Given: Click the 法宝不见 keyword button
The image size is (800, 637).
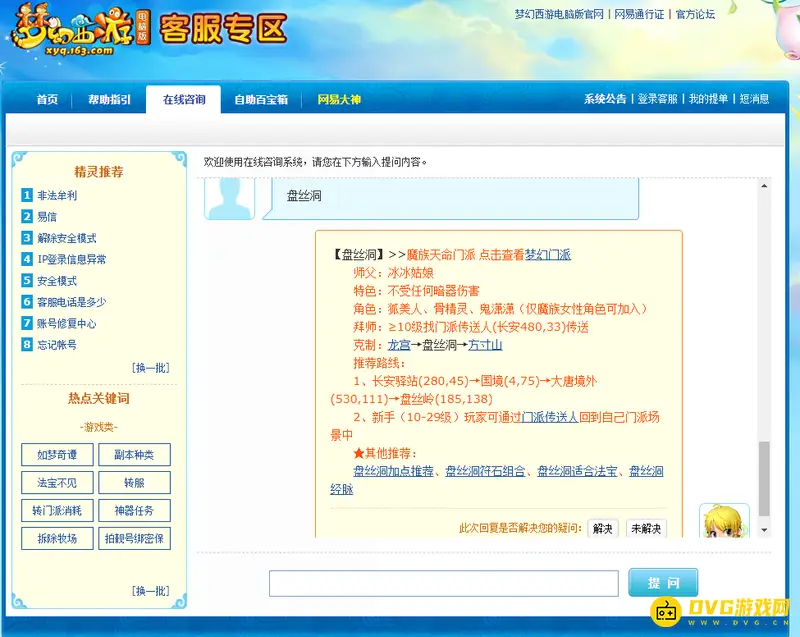Looking at the screenshot, I should point(57,482).
